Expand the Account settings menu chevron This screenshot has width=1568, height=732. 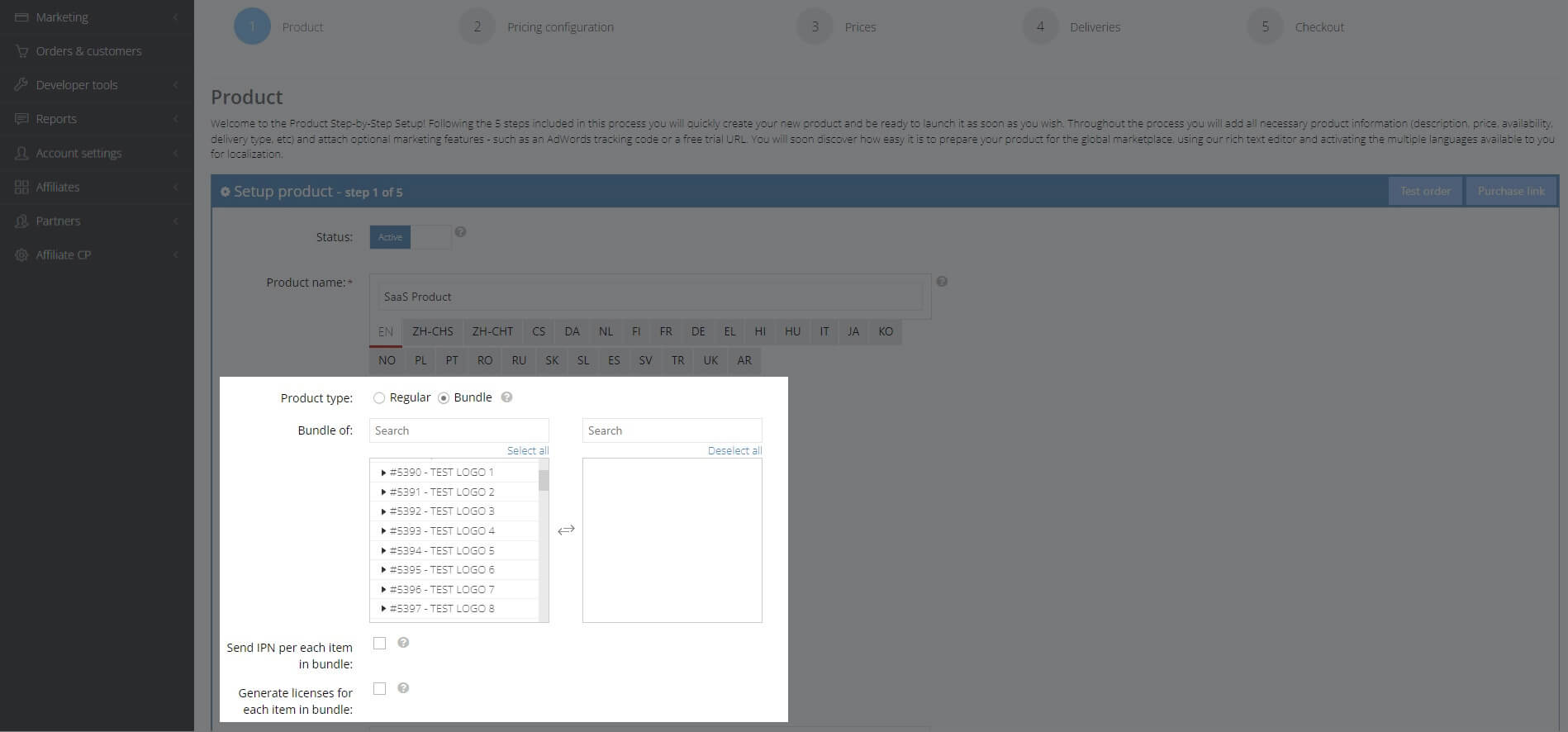pyautogui.click(x=175, y=154)
